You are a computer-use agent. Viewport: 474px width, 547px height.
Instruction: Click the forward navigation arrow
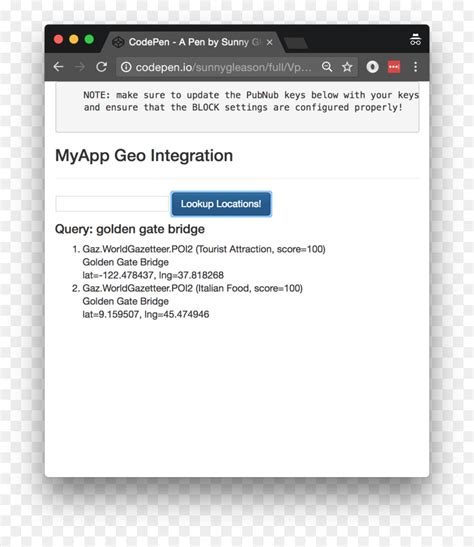[80, 67]
